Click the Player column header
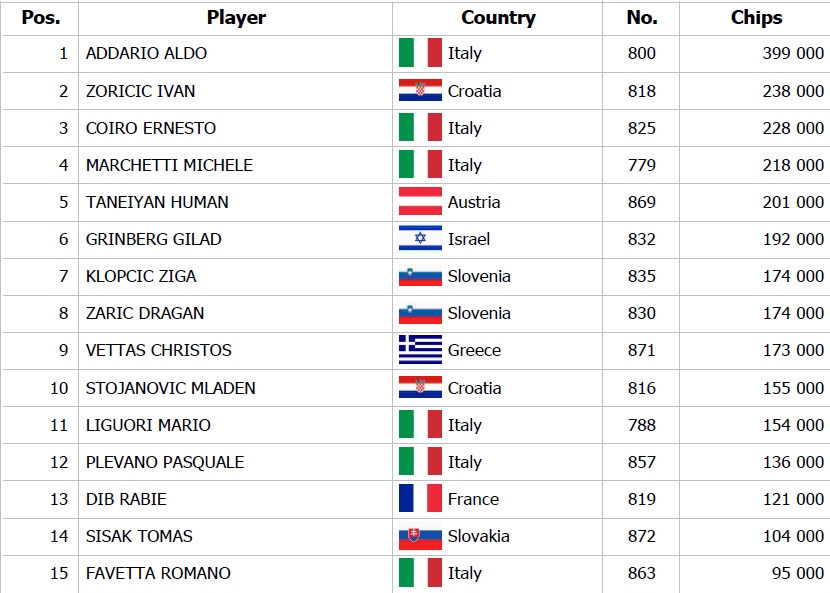This screenshot has width=830, height=593. (235, 17)
